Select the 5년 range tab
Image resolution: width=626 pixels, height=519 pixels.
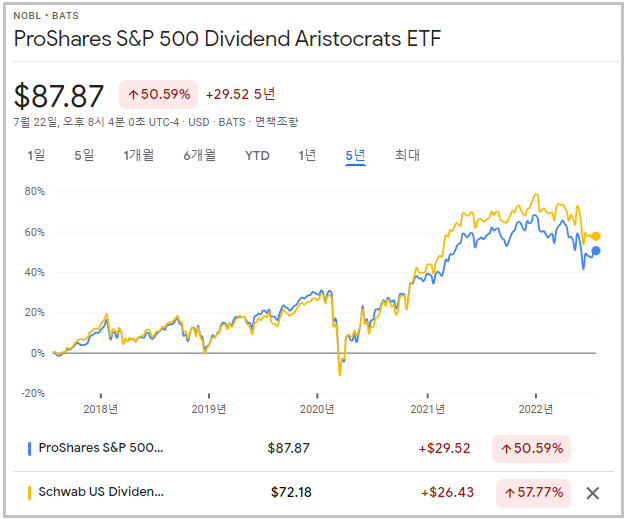pos(355,155)
